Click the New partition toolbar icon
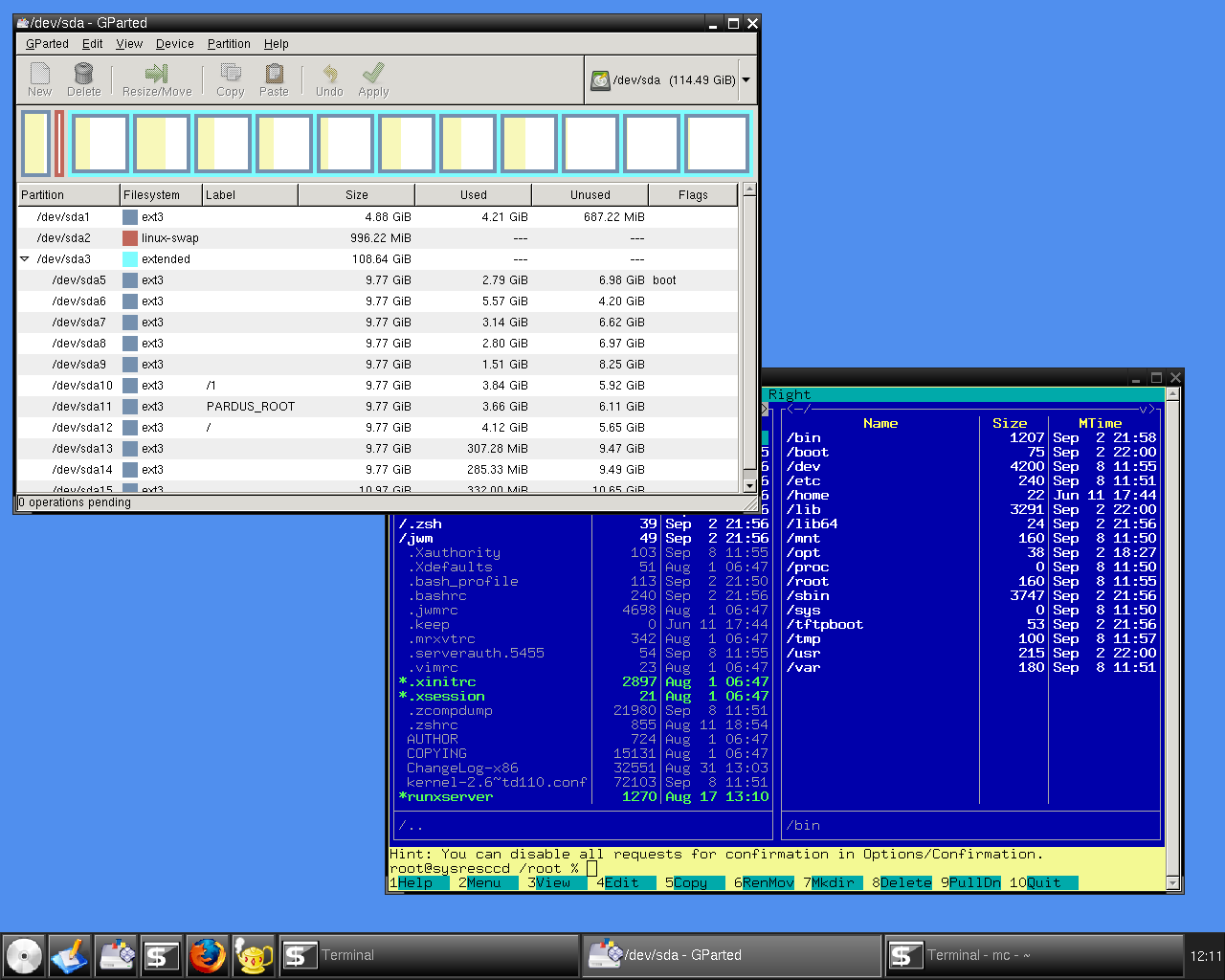 click(39, 79)
